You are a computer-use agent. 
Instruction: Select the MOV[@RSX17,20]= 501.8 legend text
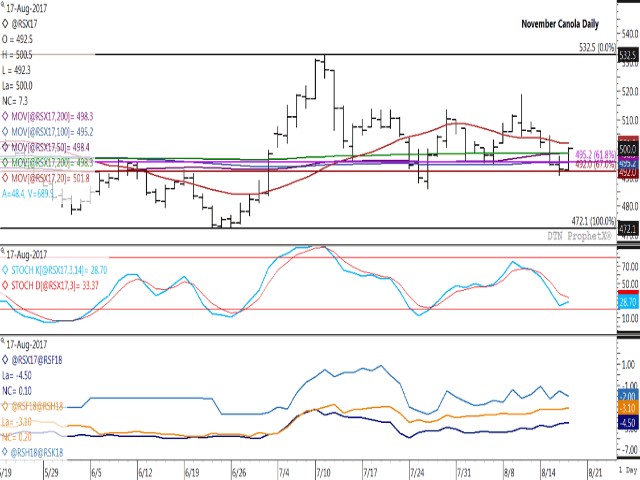(50, 178)
